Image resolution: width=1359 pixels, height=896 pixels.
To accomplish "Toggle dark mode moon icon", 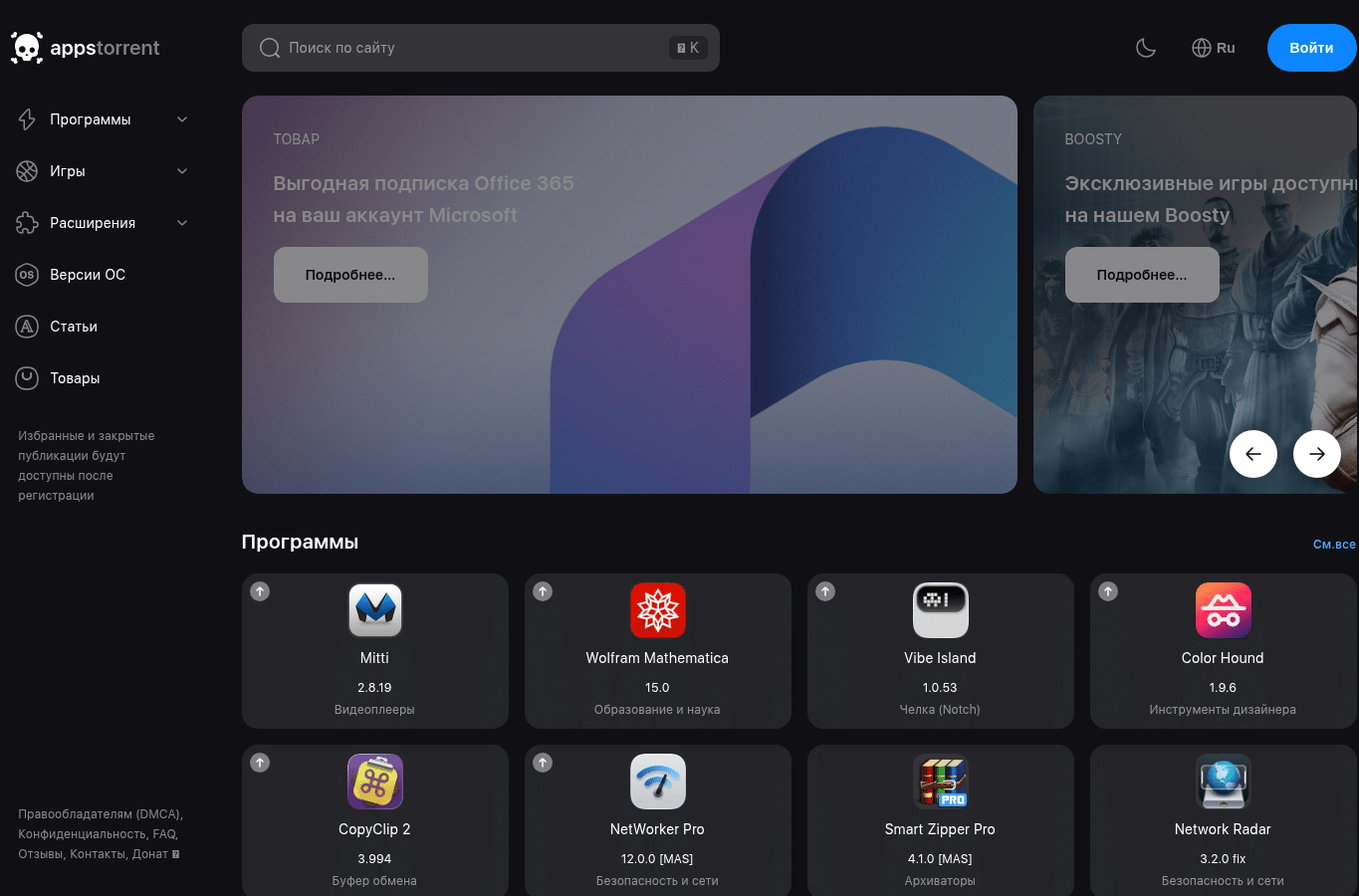I will [1146, 48].
